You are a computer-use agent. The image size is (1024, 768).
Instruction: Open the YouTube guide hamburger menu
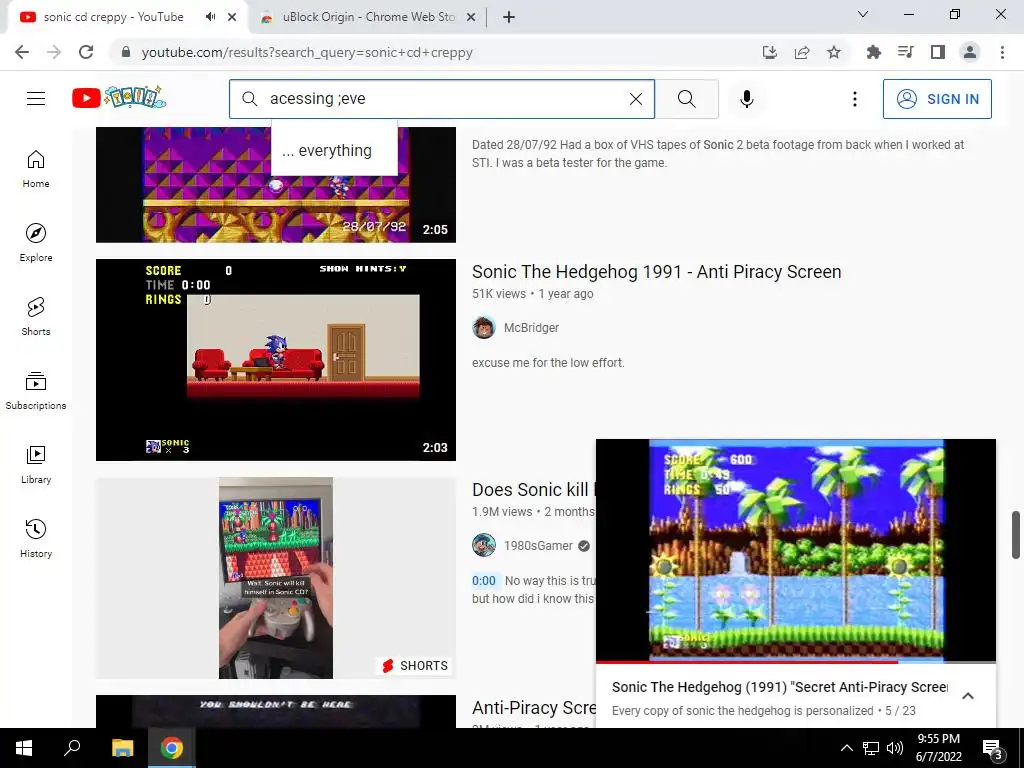(x=36, y=99)
